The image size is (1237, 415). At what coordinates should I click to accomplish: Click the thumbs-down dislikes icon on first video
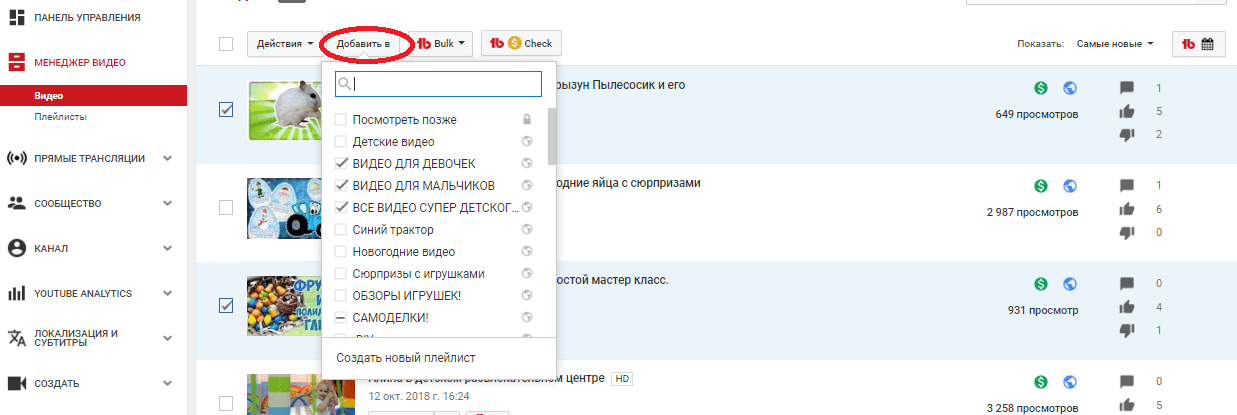(1127, 134)
